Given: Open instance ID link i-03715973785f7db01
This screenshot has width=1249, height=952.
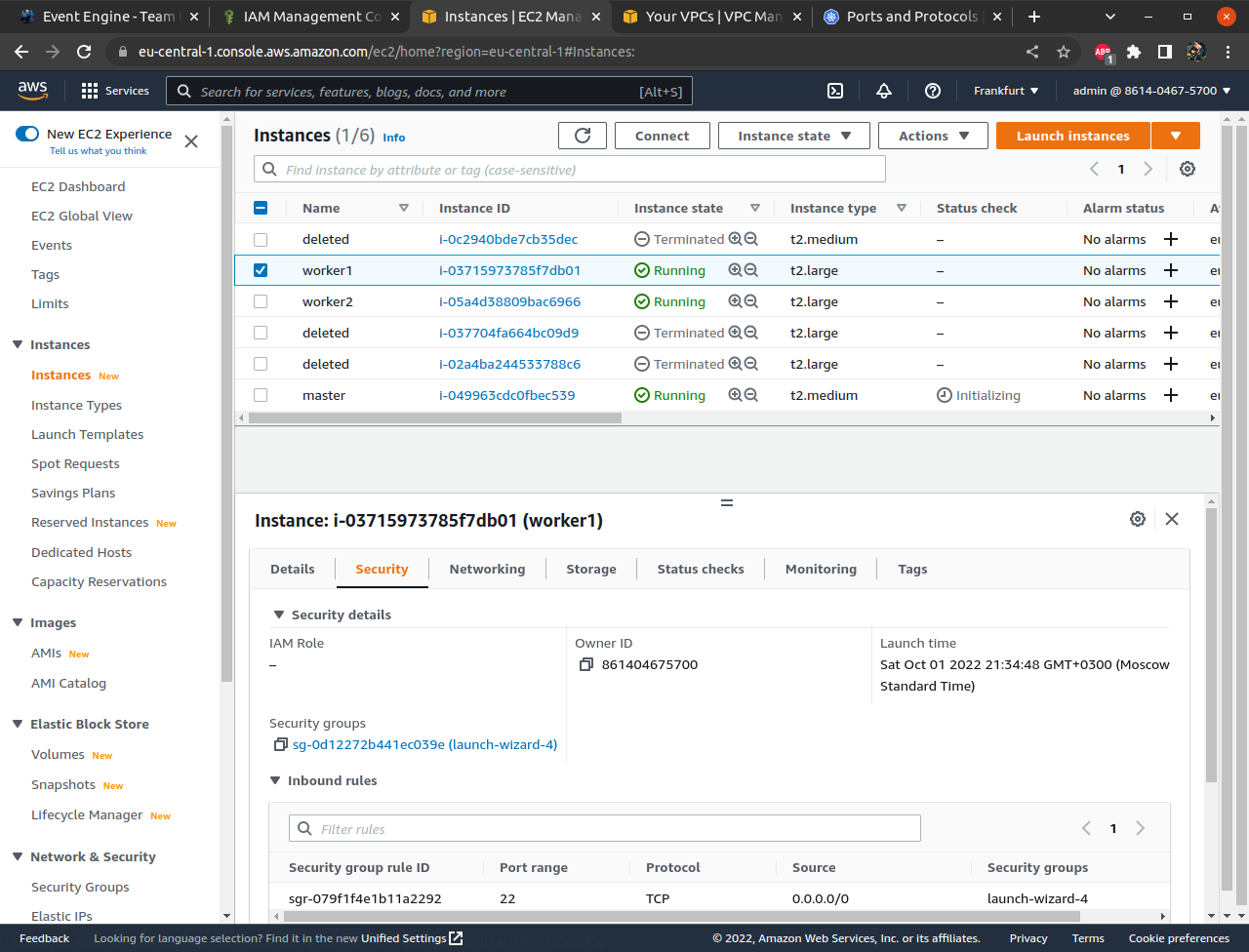Looking at the screenshot, I should (x=509, y=270).
